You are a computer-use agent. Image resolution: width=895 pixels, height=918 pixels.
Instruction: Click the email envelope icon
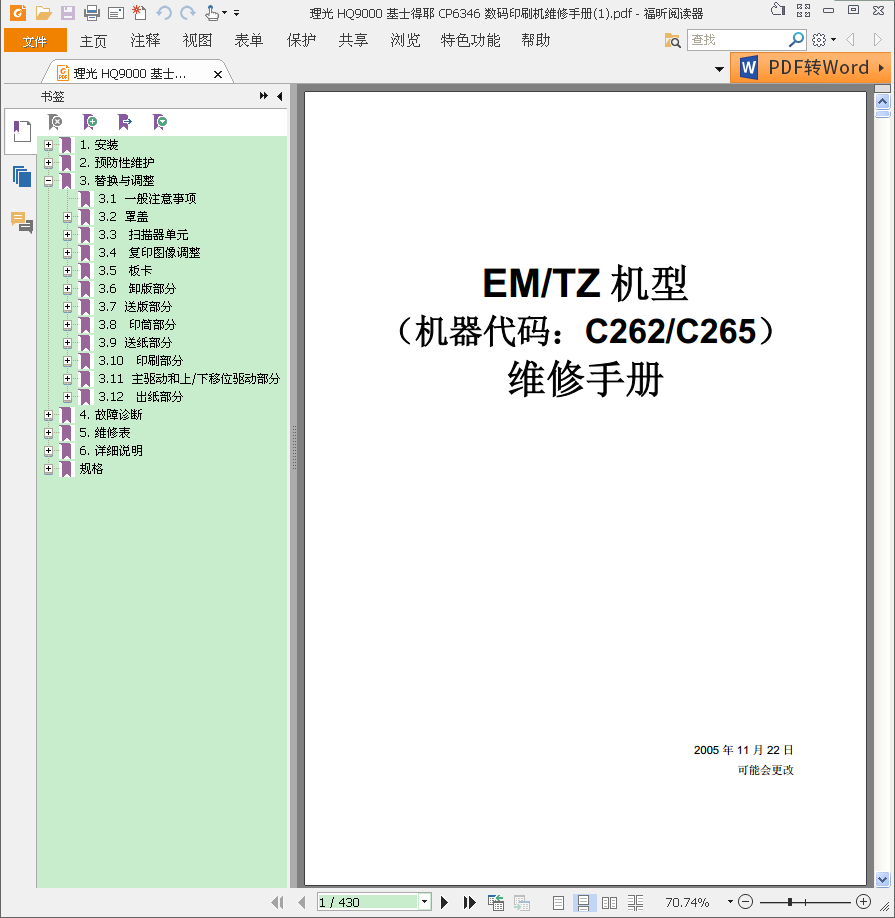point(116,12)
